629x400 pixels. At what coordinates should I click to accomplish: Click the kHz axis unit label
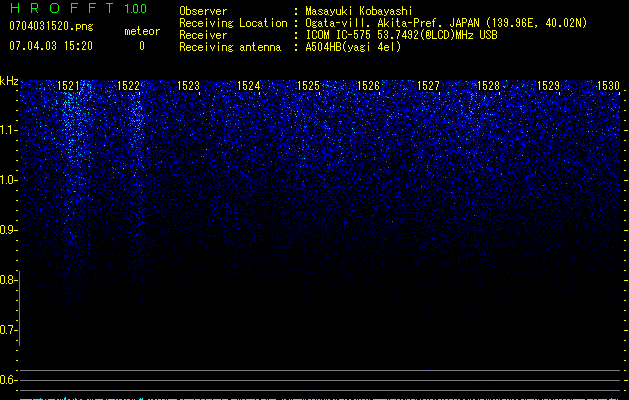(9, 81)
